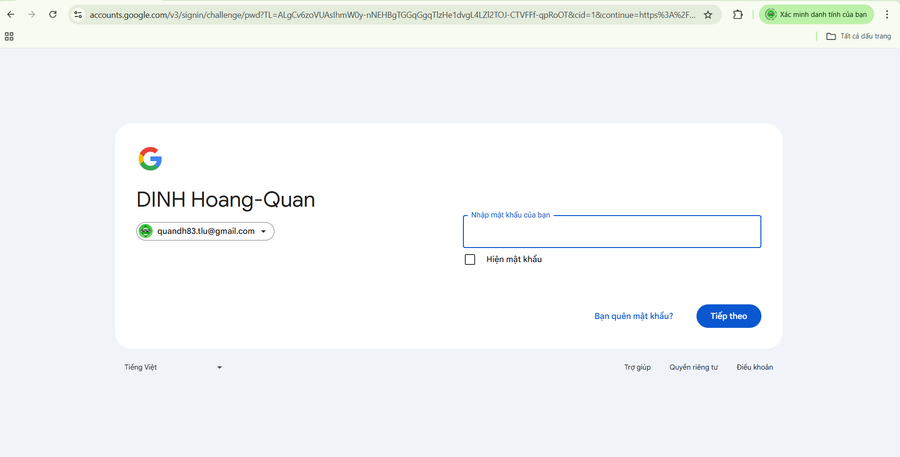Open the Chrome three-dot menu
Screen dimensions: 900x457
(887, 15)
